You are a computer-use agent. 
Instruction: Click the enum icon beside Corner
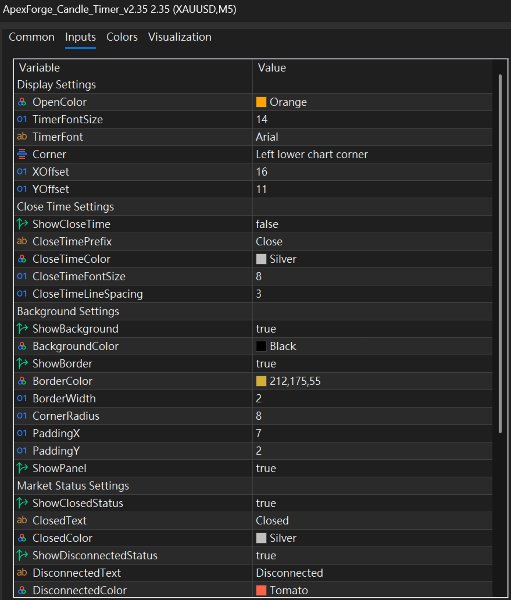tap(22, 154)
